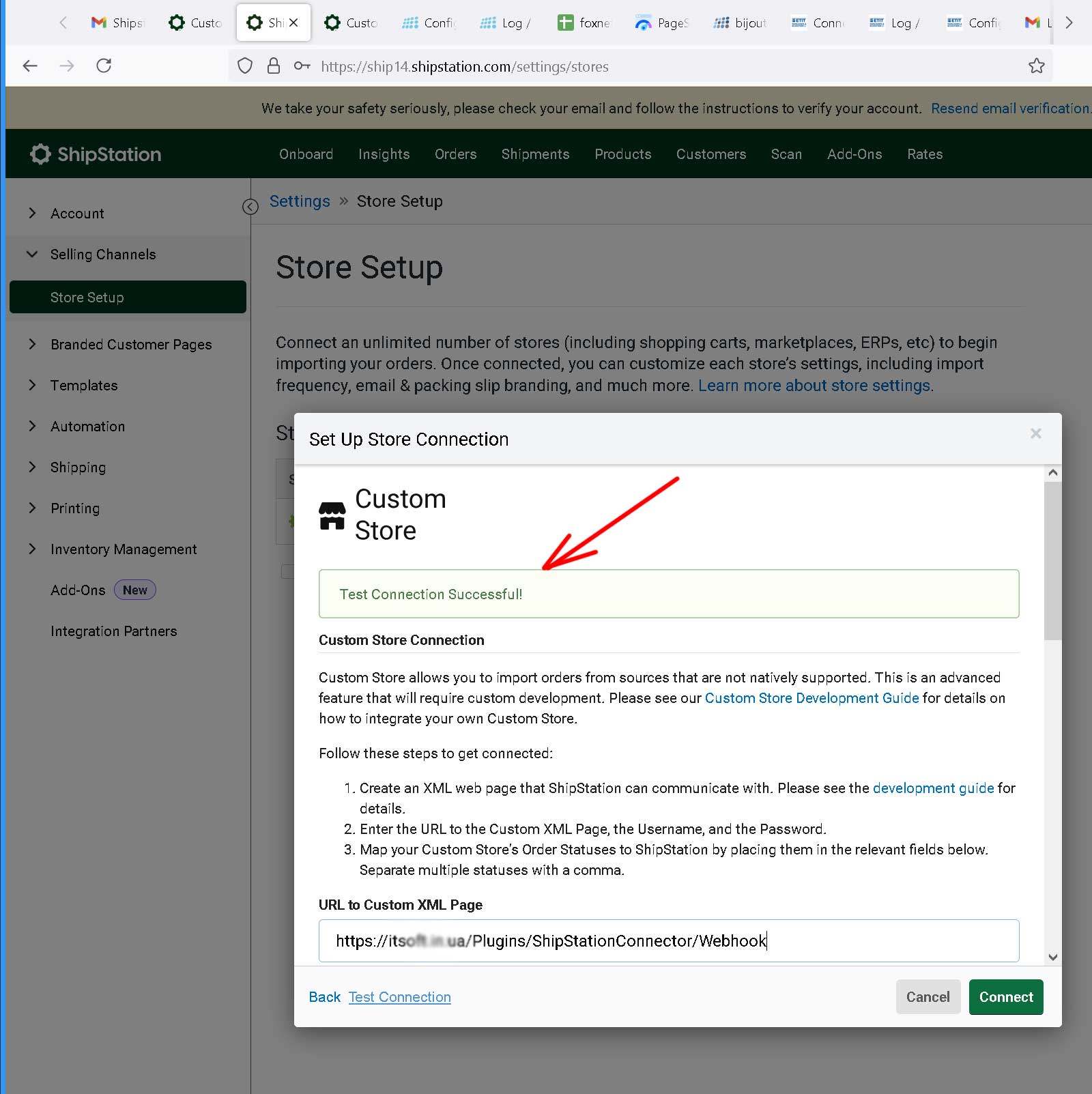Open the Scan menu

click(x=786, y=154)
